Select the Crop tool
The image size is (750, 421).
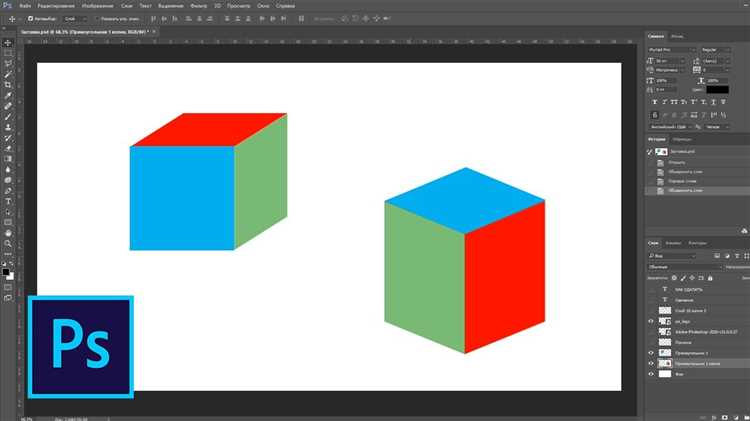pyautogui.click(x=8, y=85)
